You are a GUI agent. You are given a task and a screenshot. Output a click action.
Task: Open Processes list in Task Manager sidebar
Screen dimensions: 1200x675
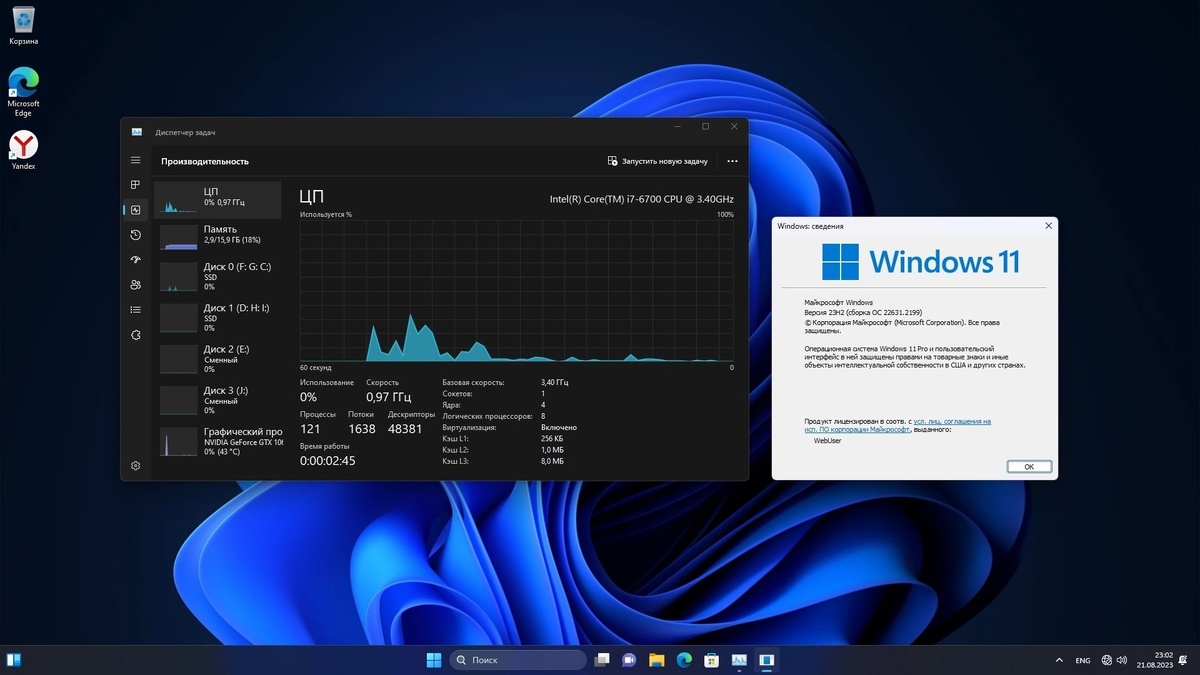click(135, 185)
